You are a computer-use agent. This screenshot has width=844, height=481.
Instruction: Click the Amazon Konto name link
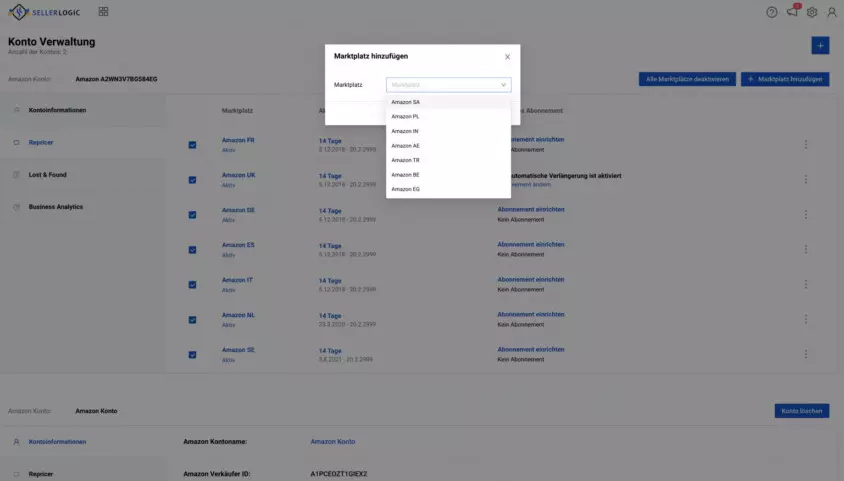333,441
